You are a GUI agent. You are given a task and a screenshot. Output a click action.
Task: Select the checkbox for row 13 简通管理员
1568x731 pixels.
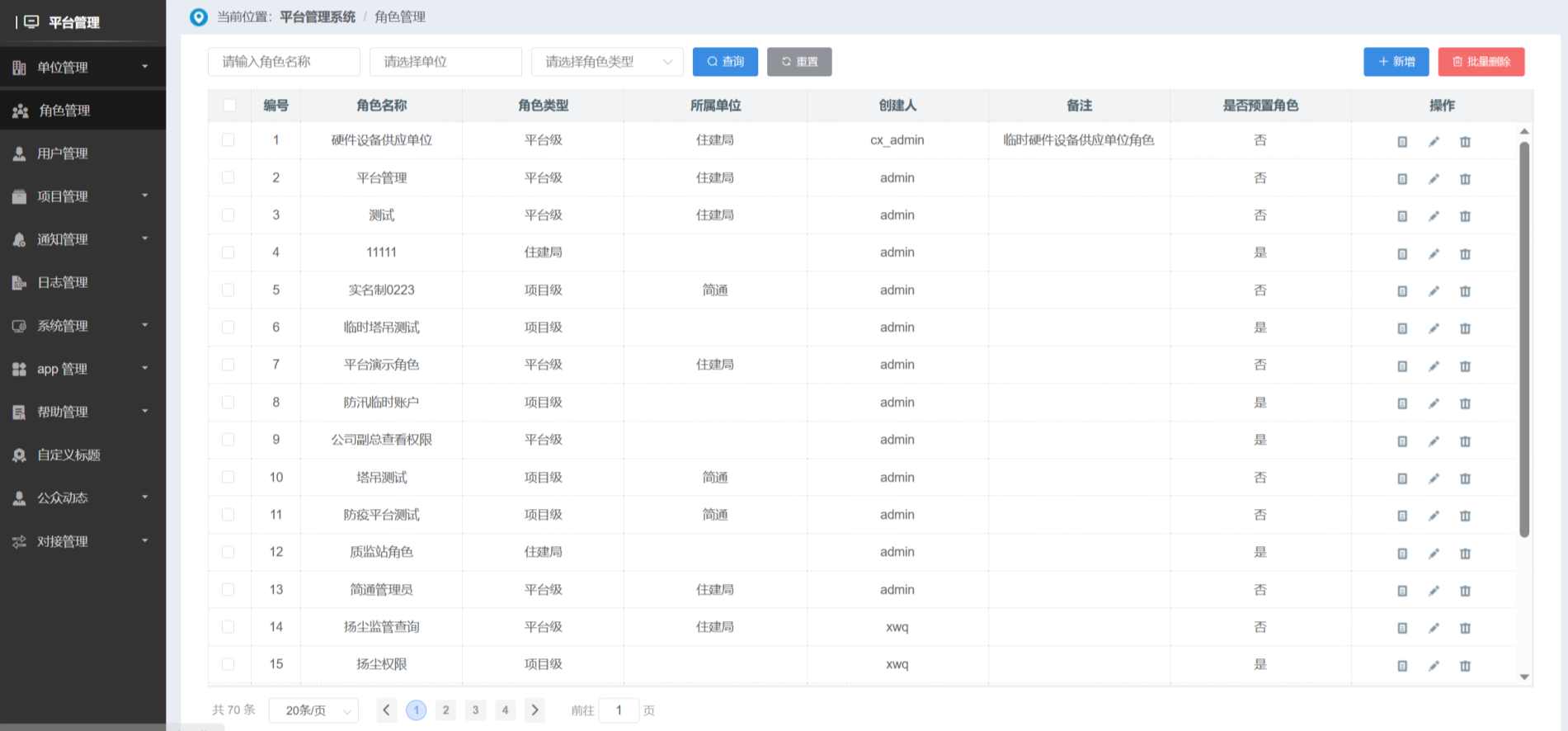(x=228, y=590)
